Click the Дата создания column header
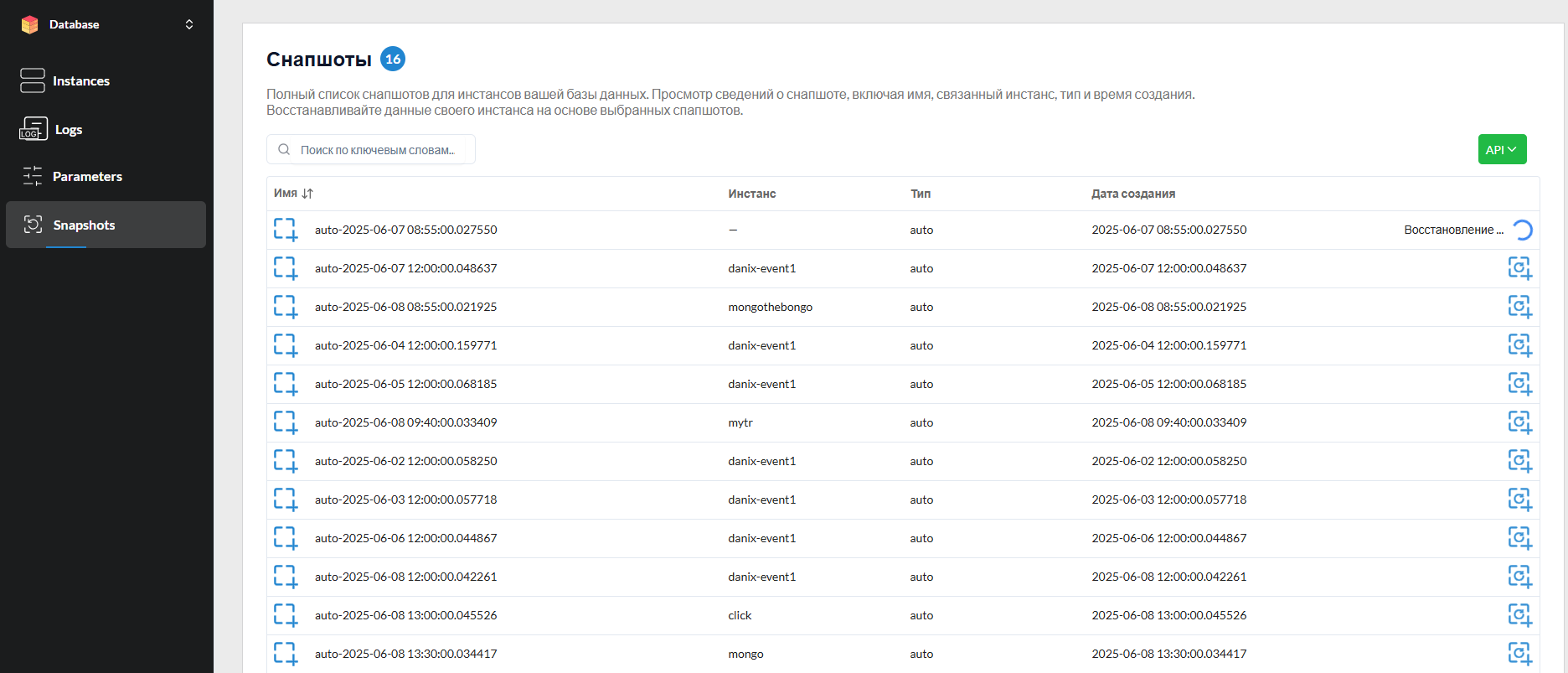The height and width of the screenshot is (673, 1568). [1132, 194]
